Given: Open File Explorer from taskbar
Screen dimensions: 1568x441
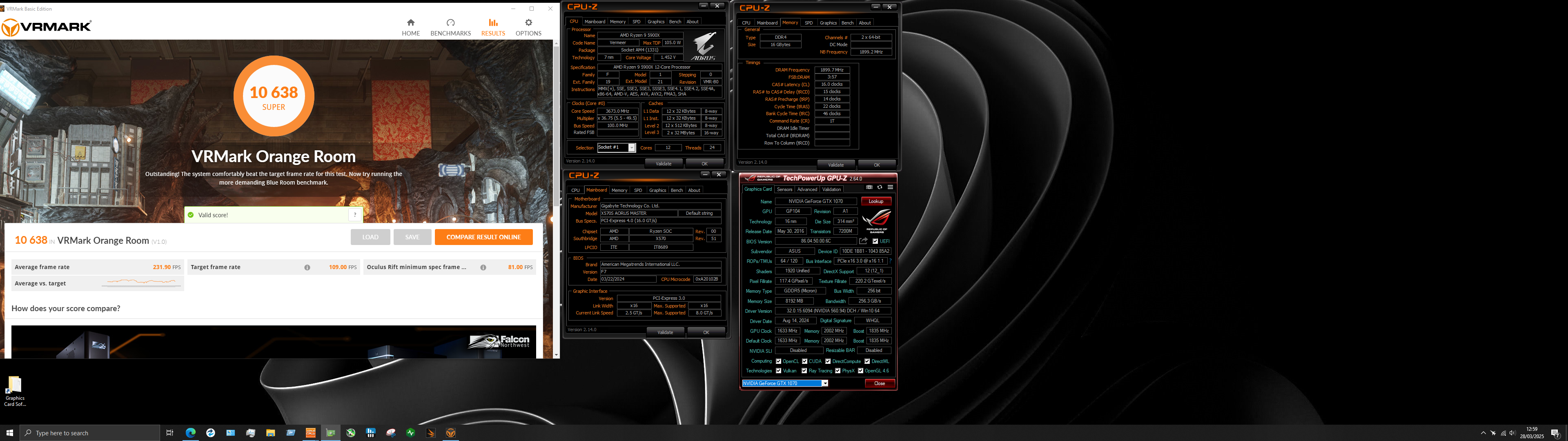Looking at the screenshot, I should coord(270,433).
